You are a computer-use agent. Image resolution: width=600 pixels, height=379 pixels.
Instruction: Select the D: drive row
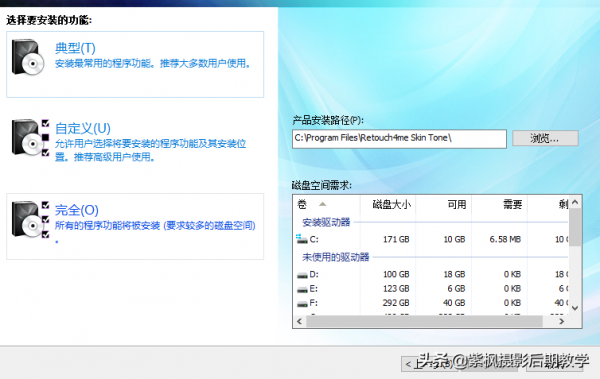tap(431, 274)
